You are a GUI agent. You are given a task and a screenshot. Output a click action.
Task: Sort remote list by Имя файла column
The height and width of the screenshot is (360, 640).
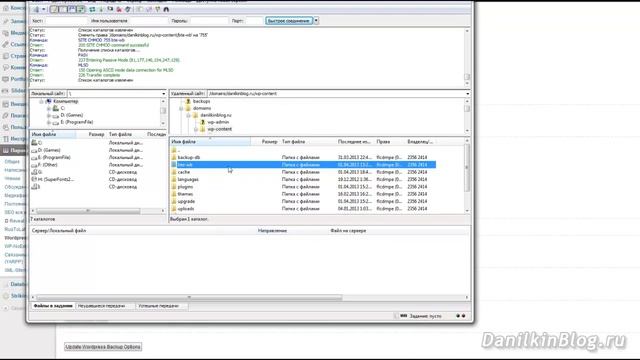click(x=210, y=142)
